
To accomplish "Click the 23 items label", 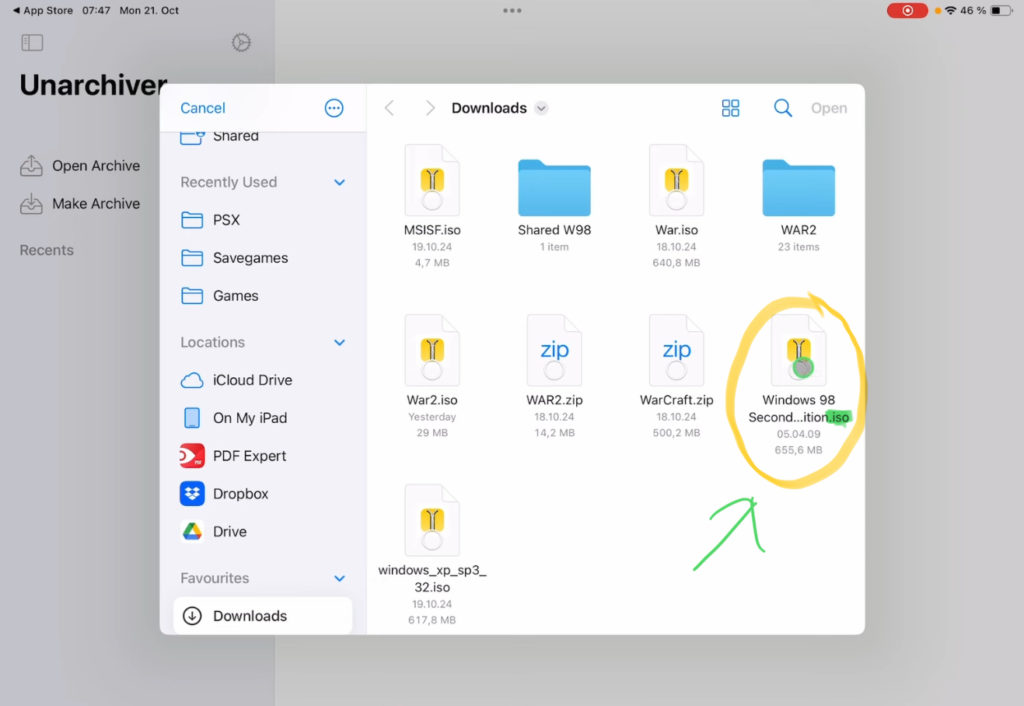I will coord(799,247).
